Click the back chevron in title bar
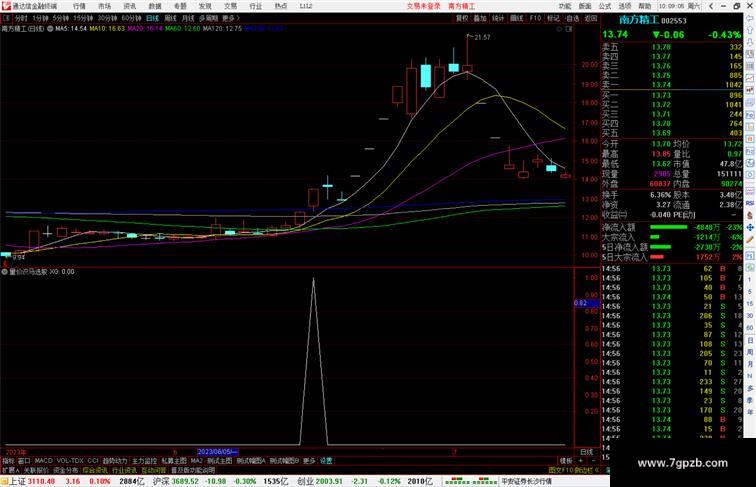The image size is (756, 487). coord(711,6)
